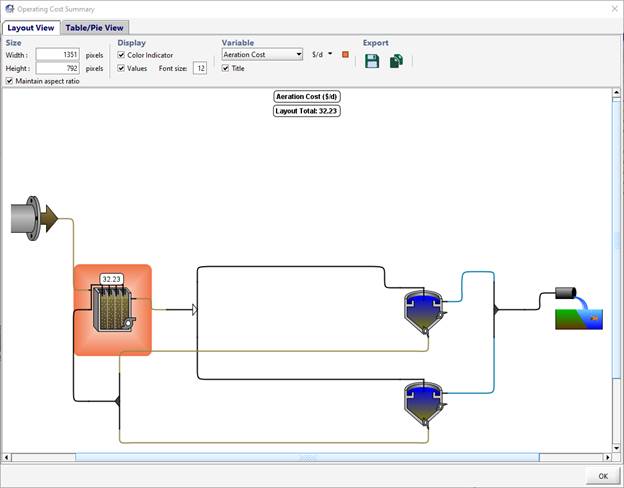Click the return sludge combiner node

pos(117,401)
